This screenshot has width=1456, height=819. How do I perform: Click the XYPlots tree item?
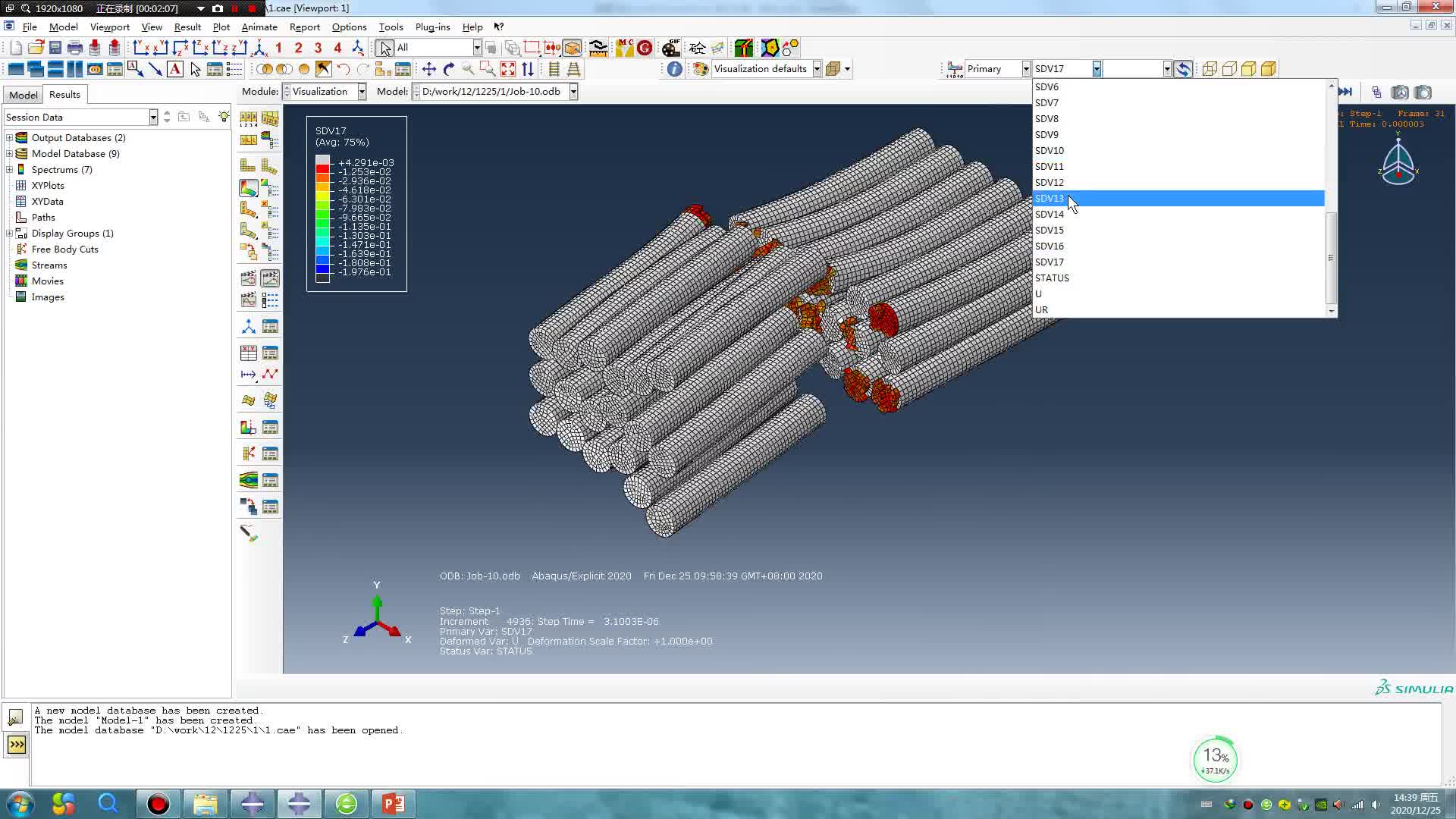pyautogui.click(x=48, y=186)
